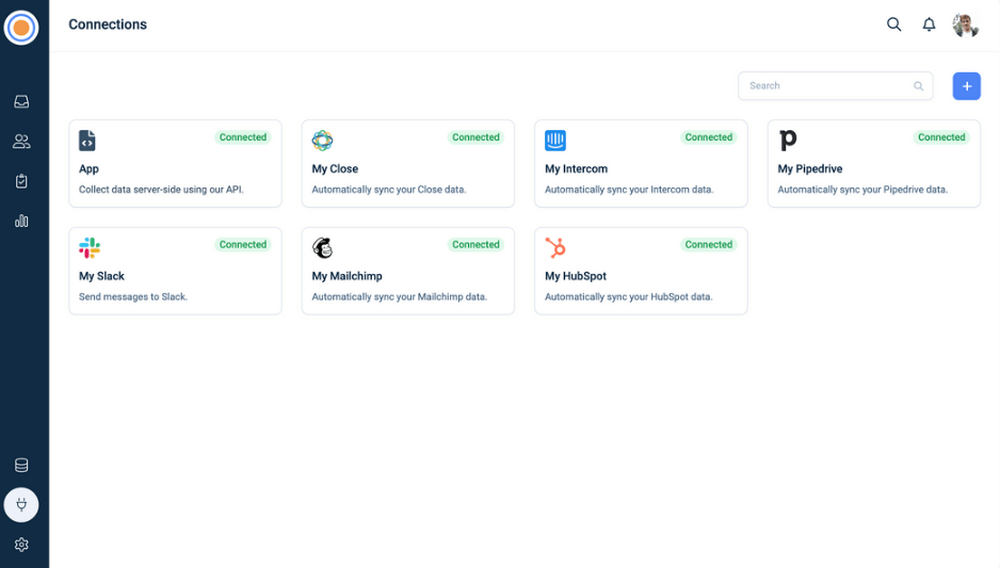This screenshot has width=1000, height=568.
Task: Click the blue add connection button
Action: tap(966, 86)
